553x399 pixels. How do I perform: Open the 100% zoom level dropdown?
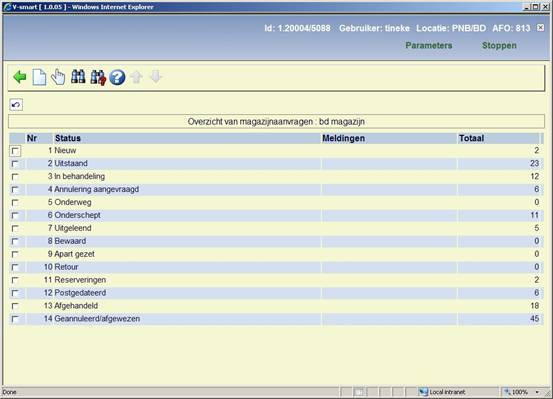coord(537,392)
